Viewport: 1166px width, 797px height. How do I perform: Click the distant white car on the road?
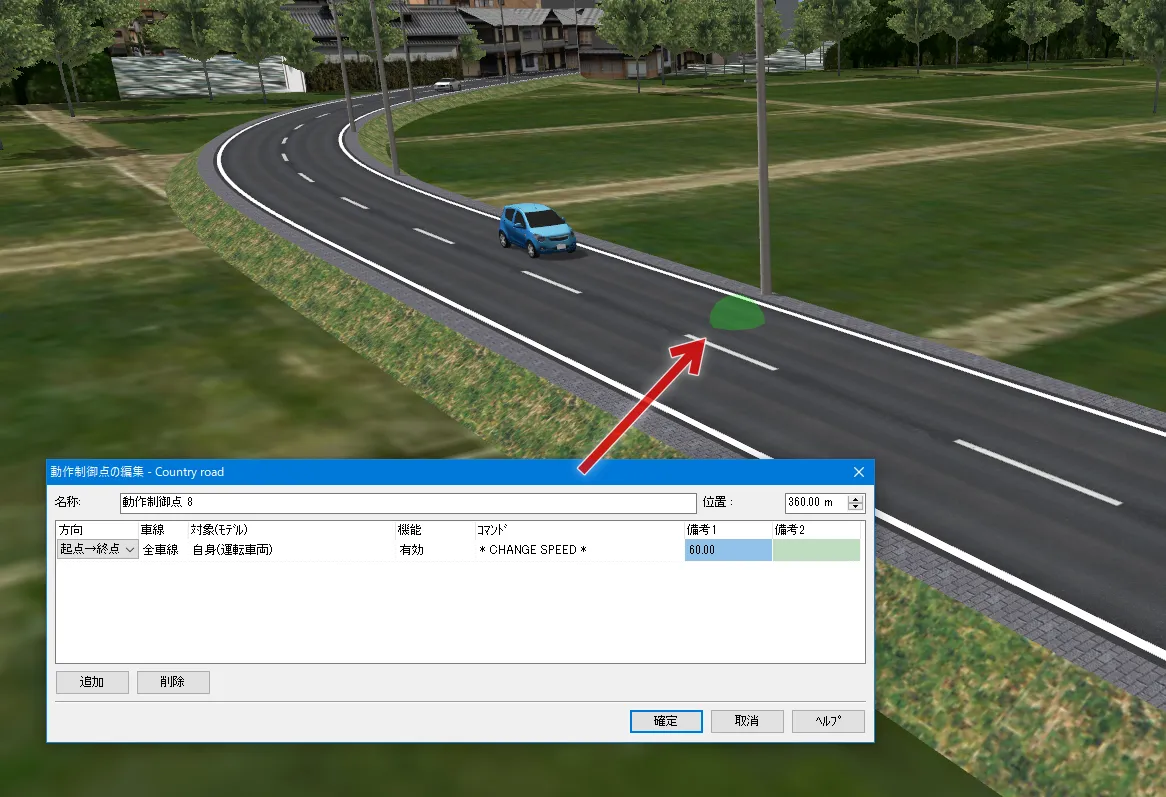448,85
